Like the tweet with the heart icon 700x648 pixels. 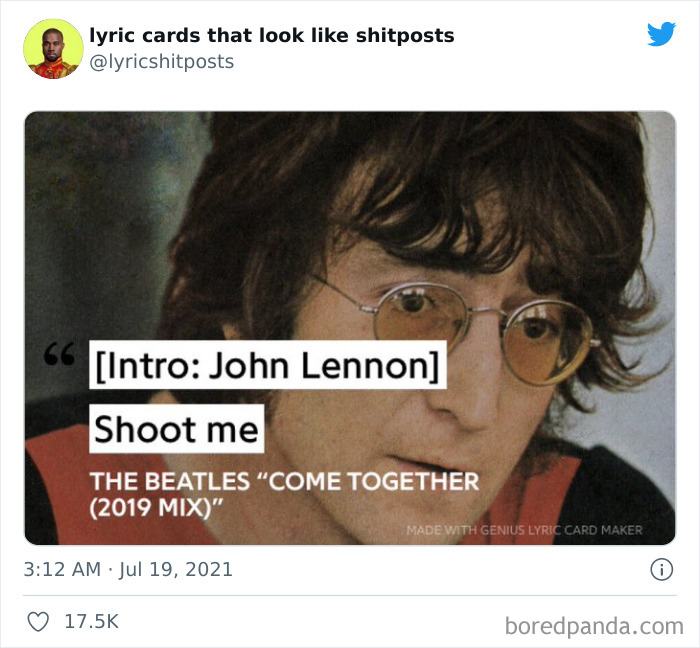pyautogui.click(x=38, y=622)
